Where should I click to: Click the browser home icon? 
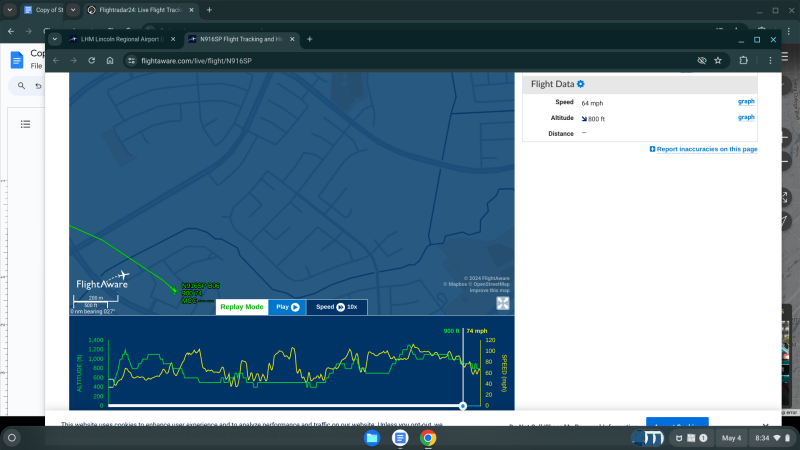coord(110,60)
